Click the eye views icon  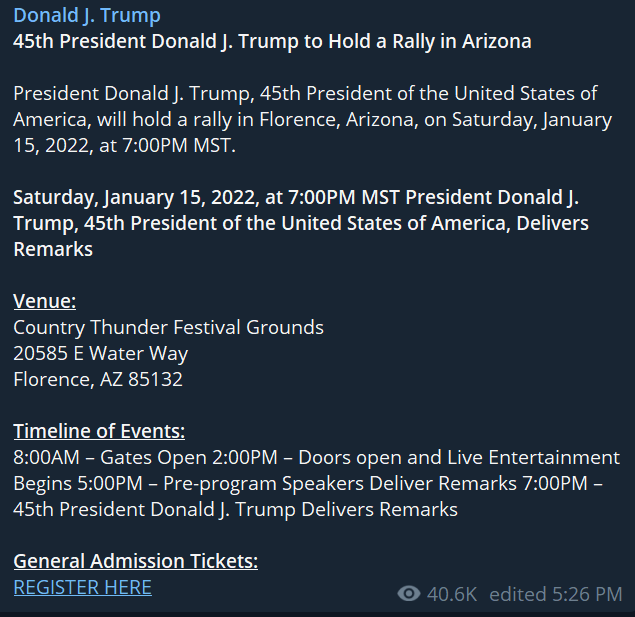point(408,594)
